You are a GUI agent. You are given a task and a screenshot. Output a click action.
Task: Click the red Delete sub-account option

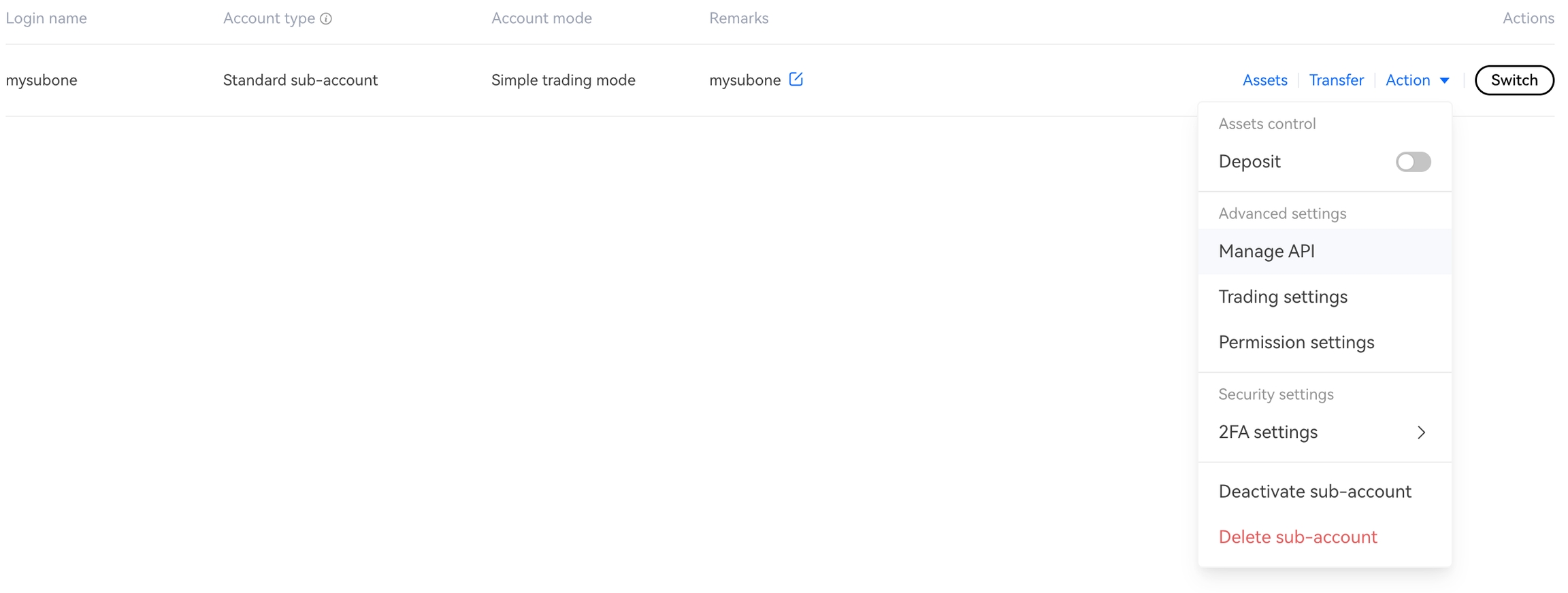(x=1297, y=537)
